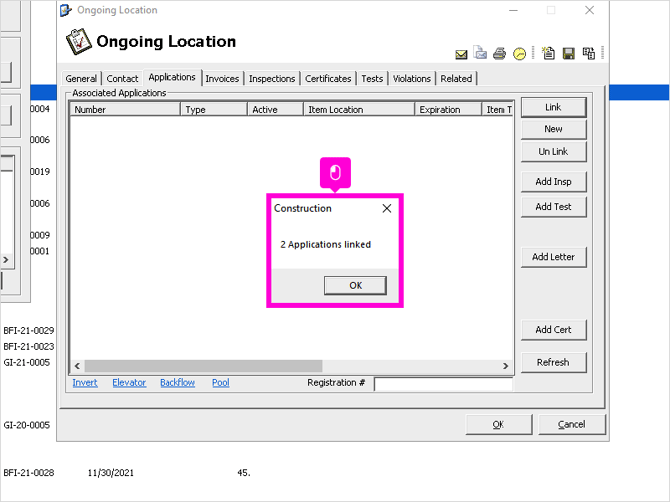Switch to the Certificates tab
The image size is (670, 502).
(328, 79)
